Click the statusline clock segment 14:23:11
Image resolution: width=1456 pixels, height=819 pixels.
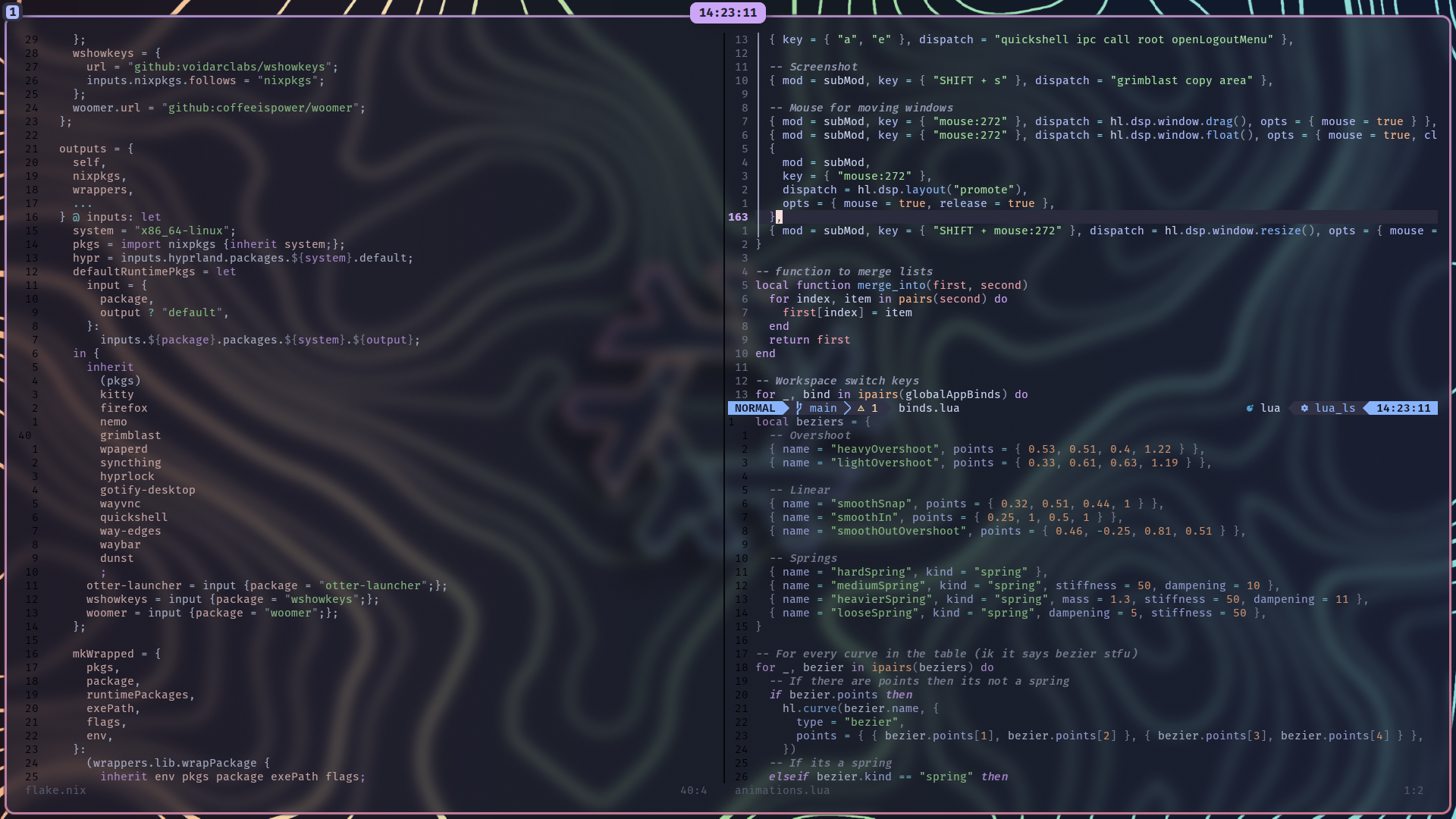point(1403,408)
